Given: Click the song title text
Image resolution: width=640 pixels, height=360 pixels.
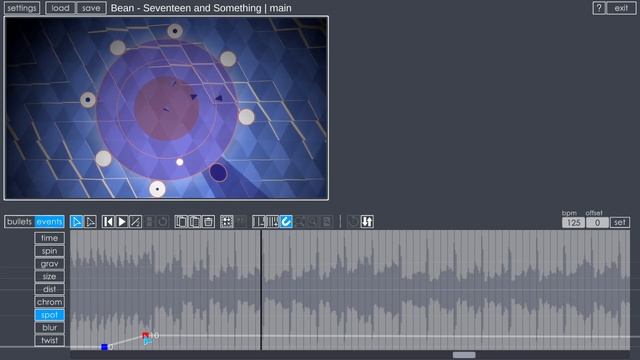Looking at the screenshot, I should 201,8.
